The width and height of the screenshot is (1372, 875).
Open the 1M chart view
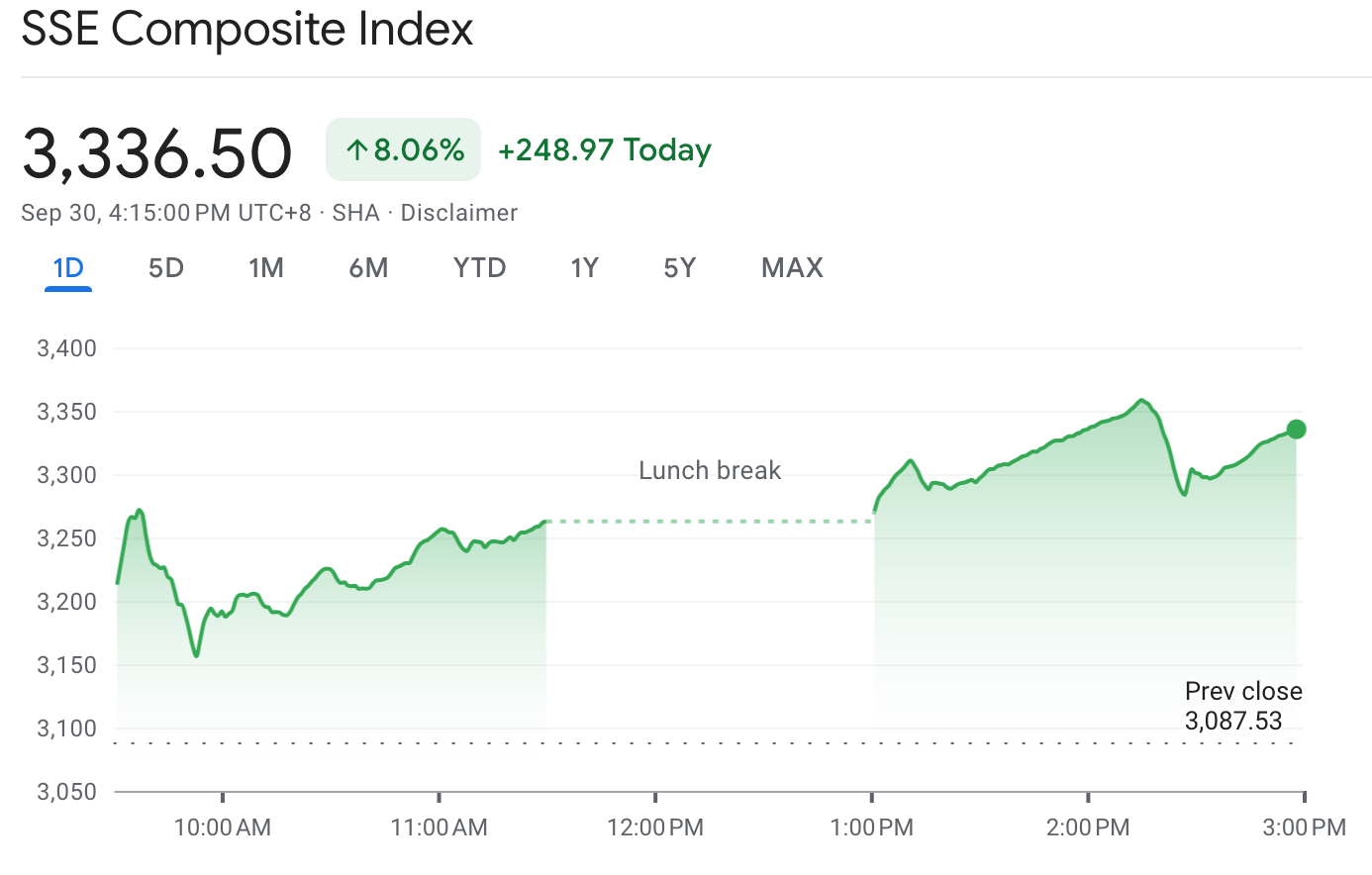(266, 267)
